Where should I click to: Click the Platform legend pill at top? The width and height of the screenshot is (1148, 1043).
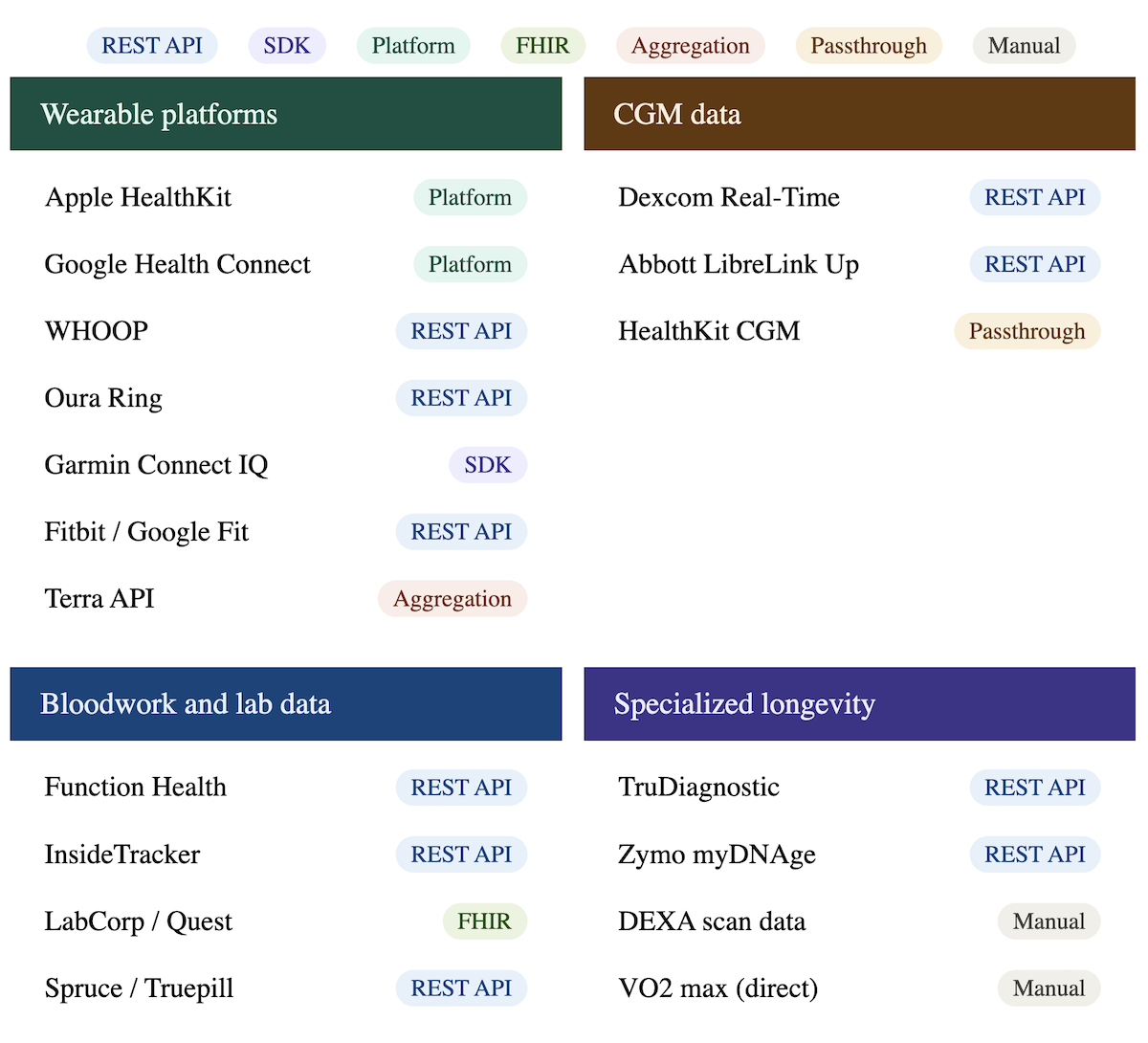point(413,46)
